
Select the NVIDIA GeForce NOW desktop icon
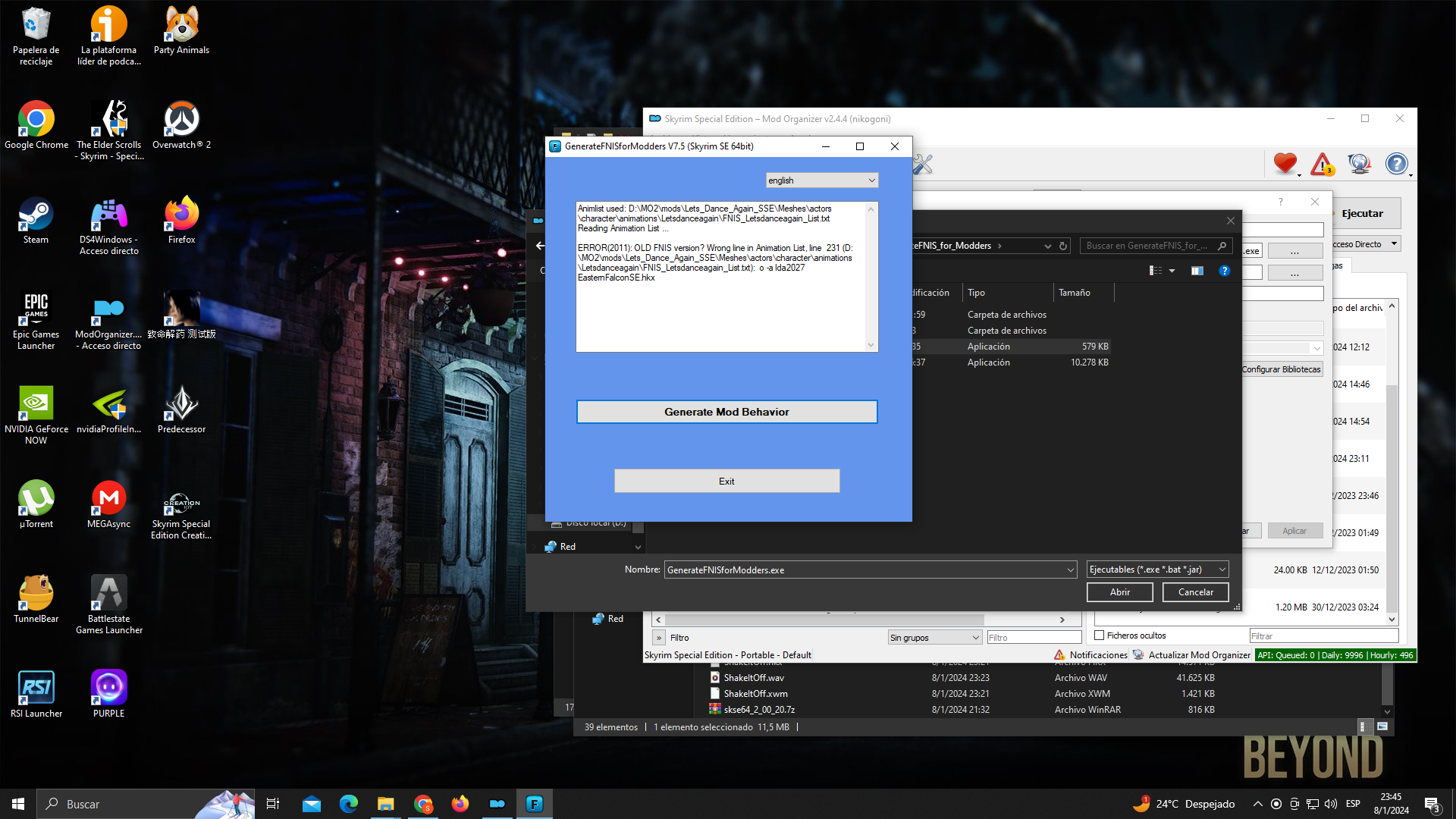pos(36,415)
